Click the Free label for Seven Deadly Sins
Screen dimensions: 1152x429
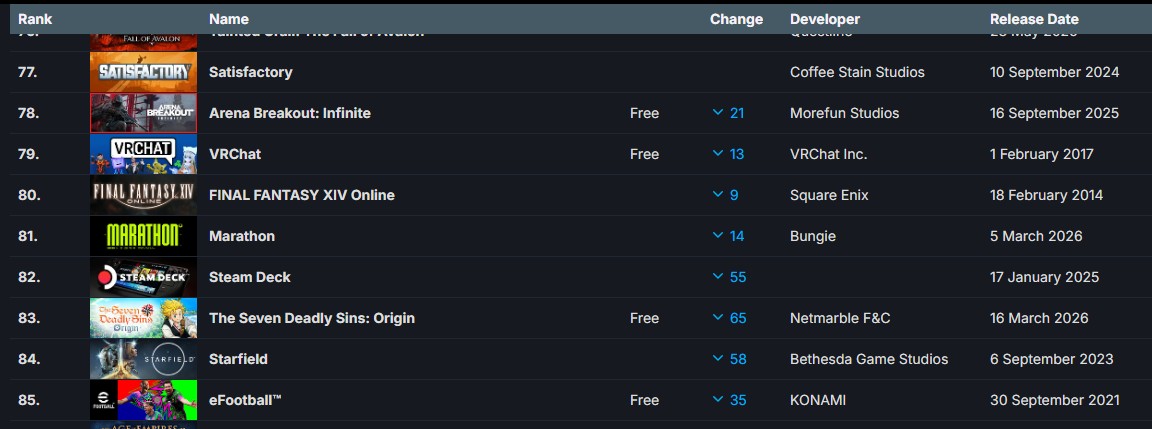click(644, 319)
